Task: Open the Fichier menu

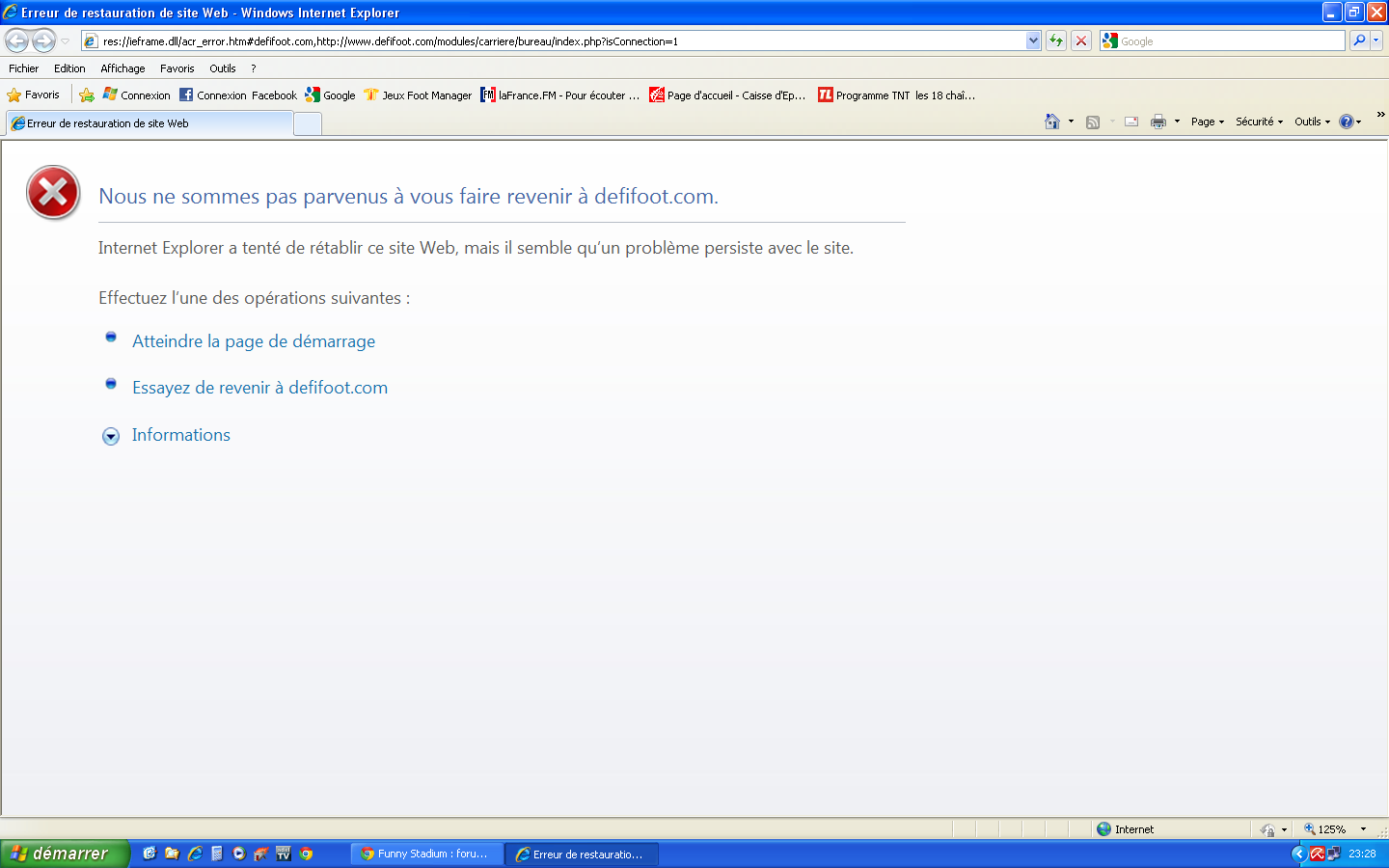Action: (24, 68)
